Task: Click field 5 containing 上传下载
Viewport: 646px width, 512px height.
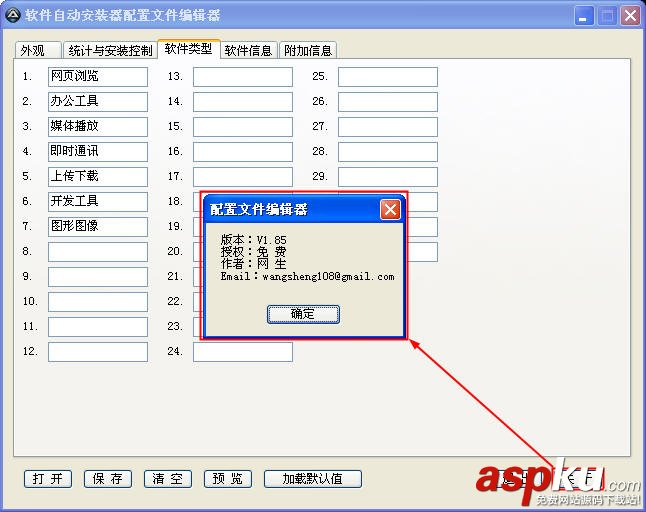Action: 98,177
